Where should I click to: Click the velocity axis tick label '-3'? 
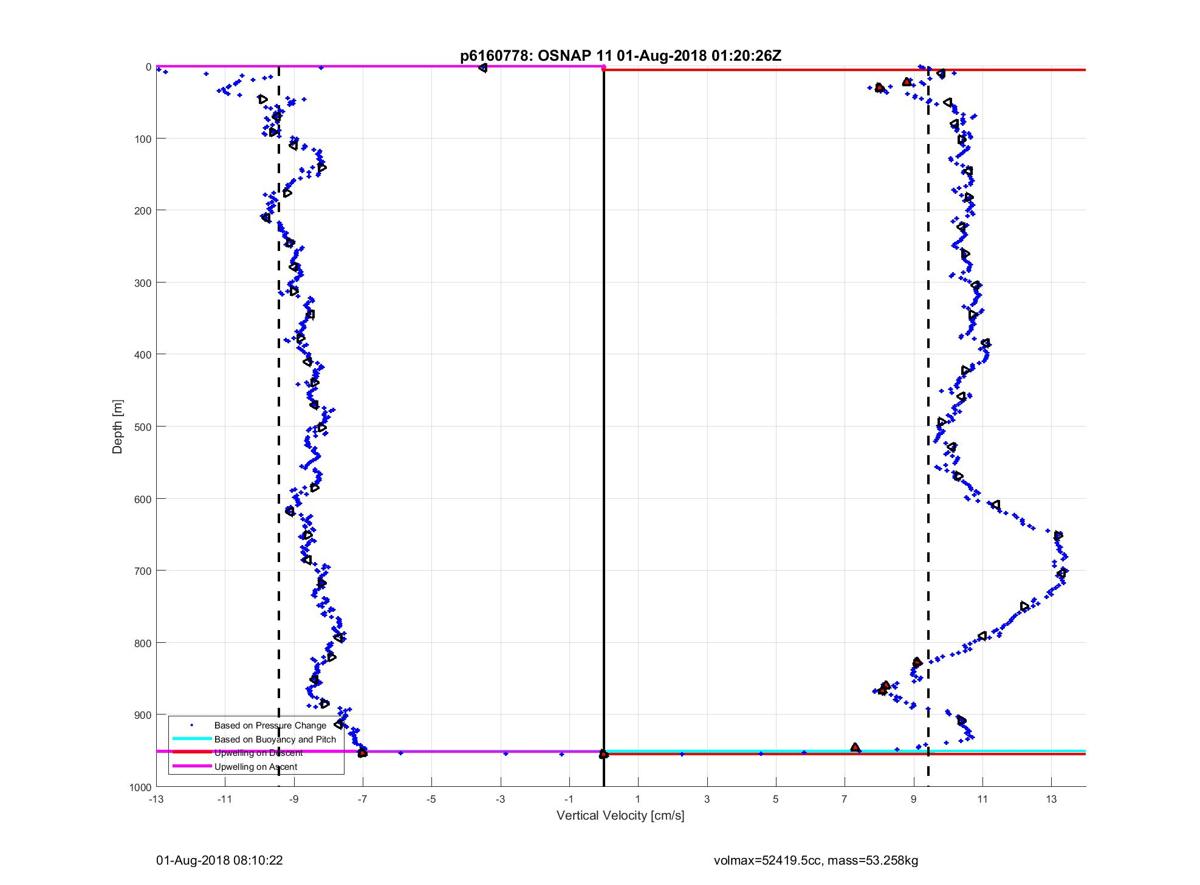pyautogui.click(x=500, y=799)
